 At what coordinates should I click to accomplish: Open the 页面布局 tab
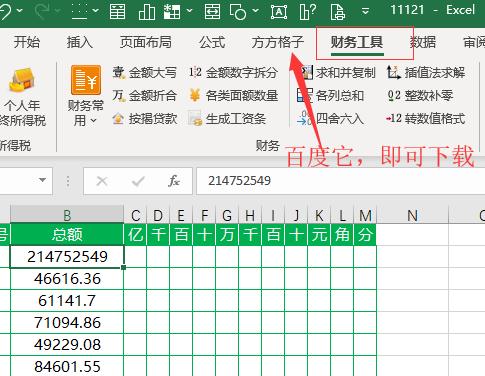[146, 42]
